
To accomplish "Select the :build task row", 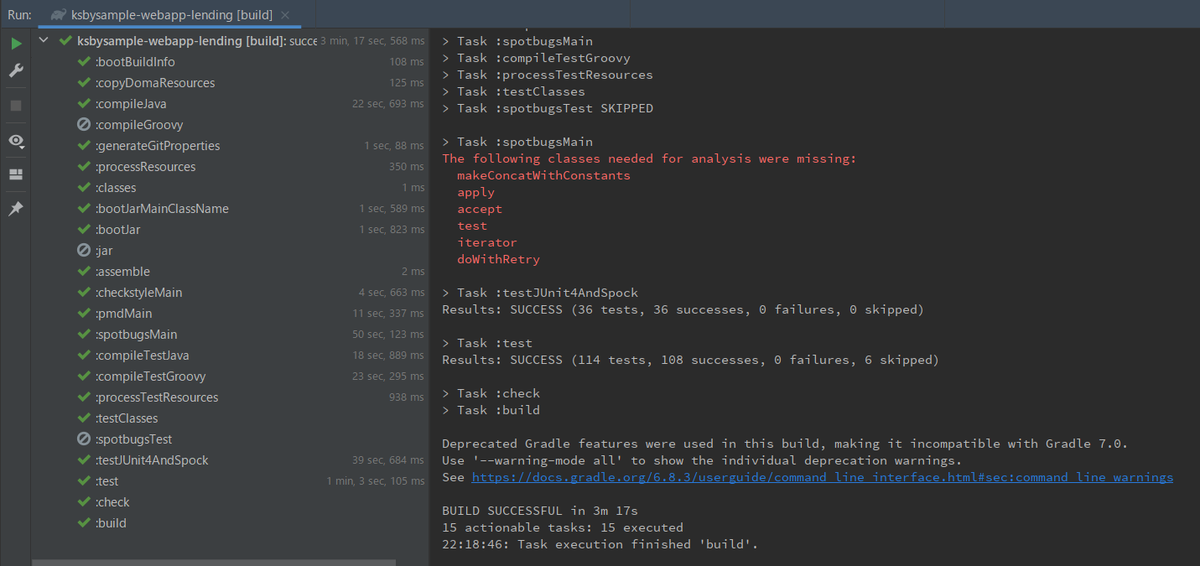I will (231, 524).
